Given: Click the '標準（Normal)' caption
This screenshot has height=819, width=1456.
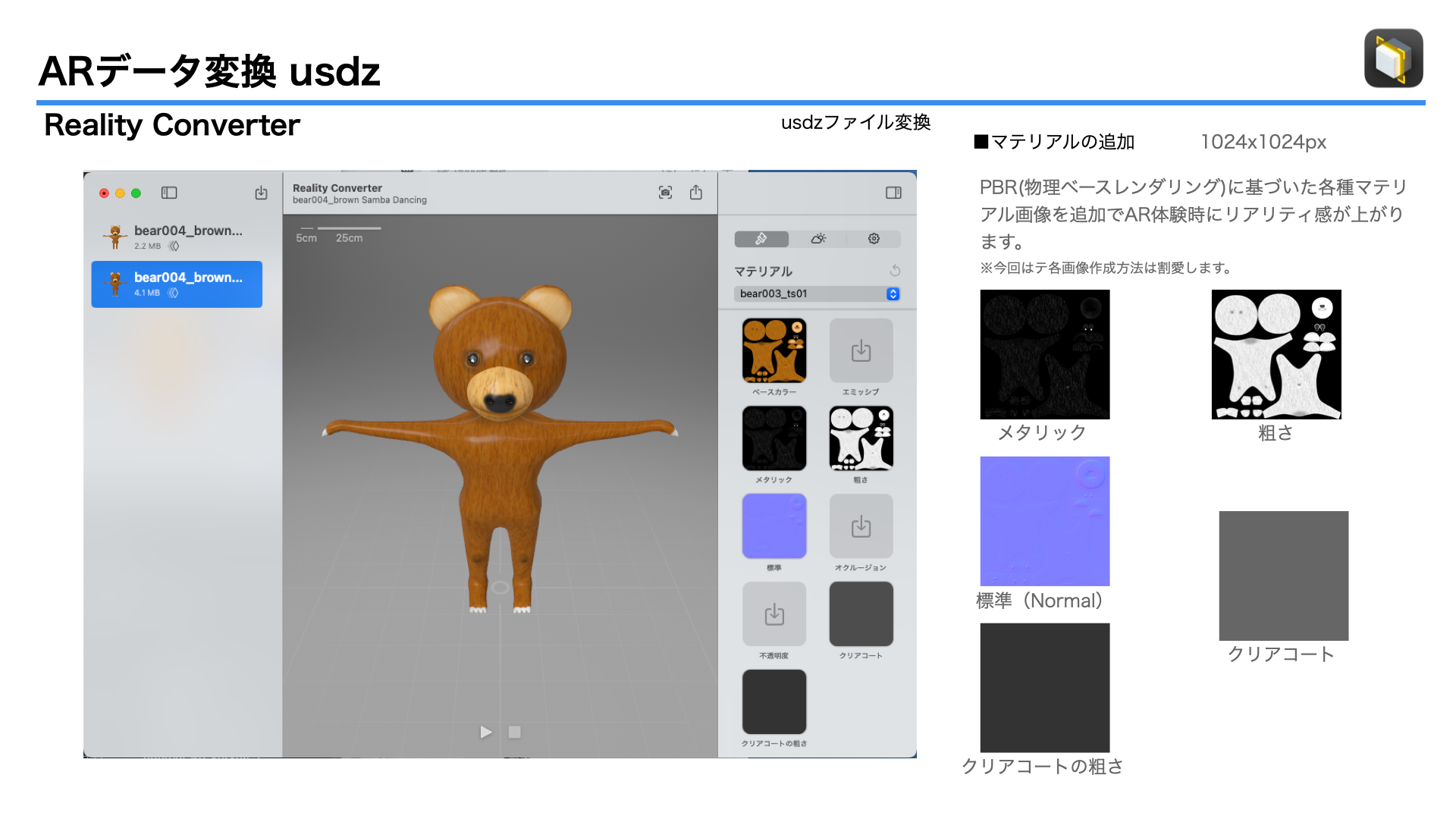Looking at the screenshot, I should (x=1039, y=601).
